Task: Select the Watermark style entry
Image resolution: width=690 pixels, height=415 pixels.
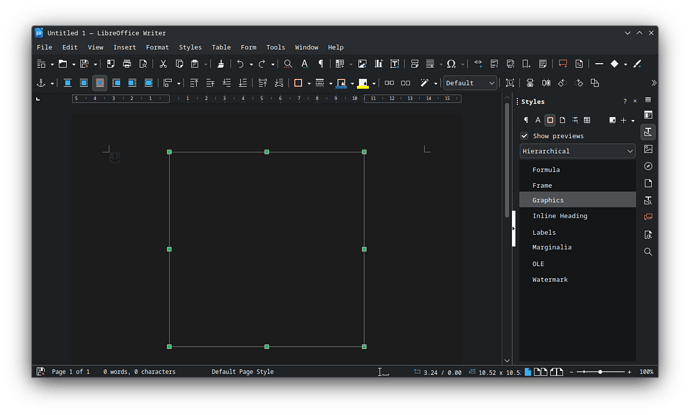Action: (x=549, y=279)
